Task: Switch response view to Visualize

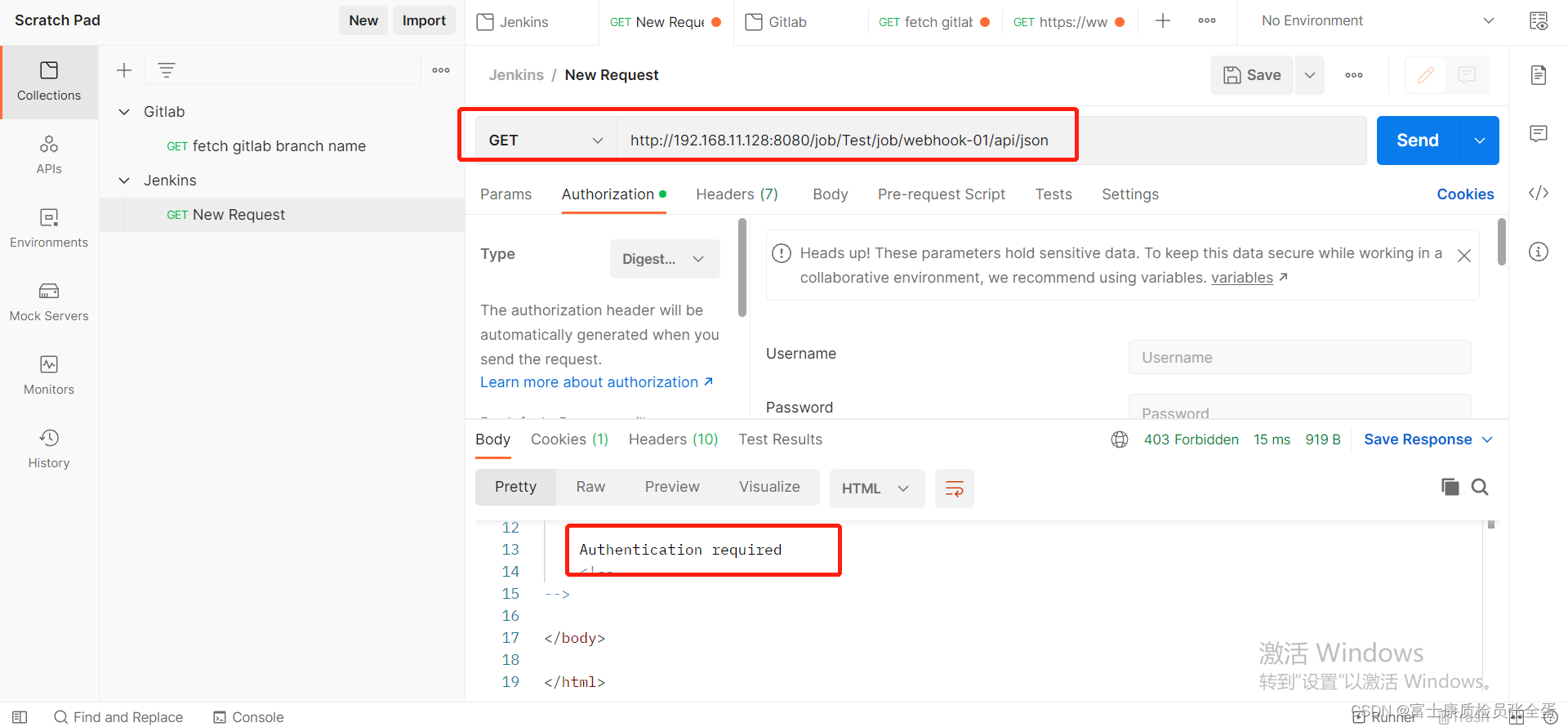Action: [x=769, y=487]
